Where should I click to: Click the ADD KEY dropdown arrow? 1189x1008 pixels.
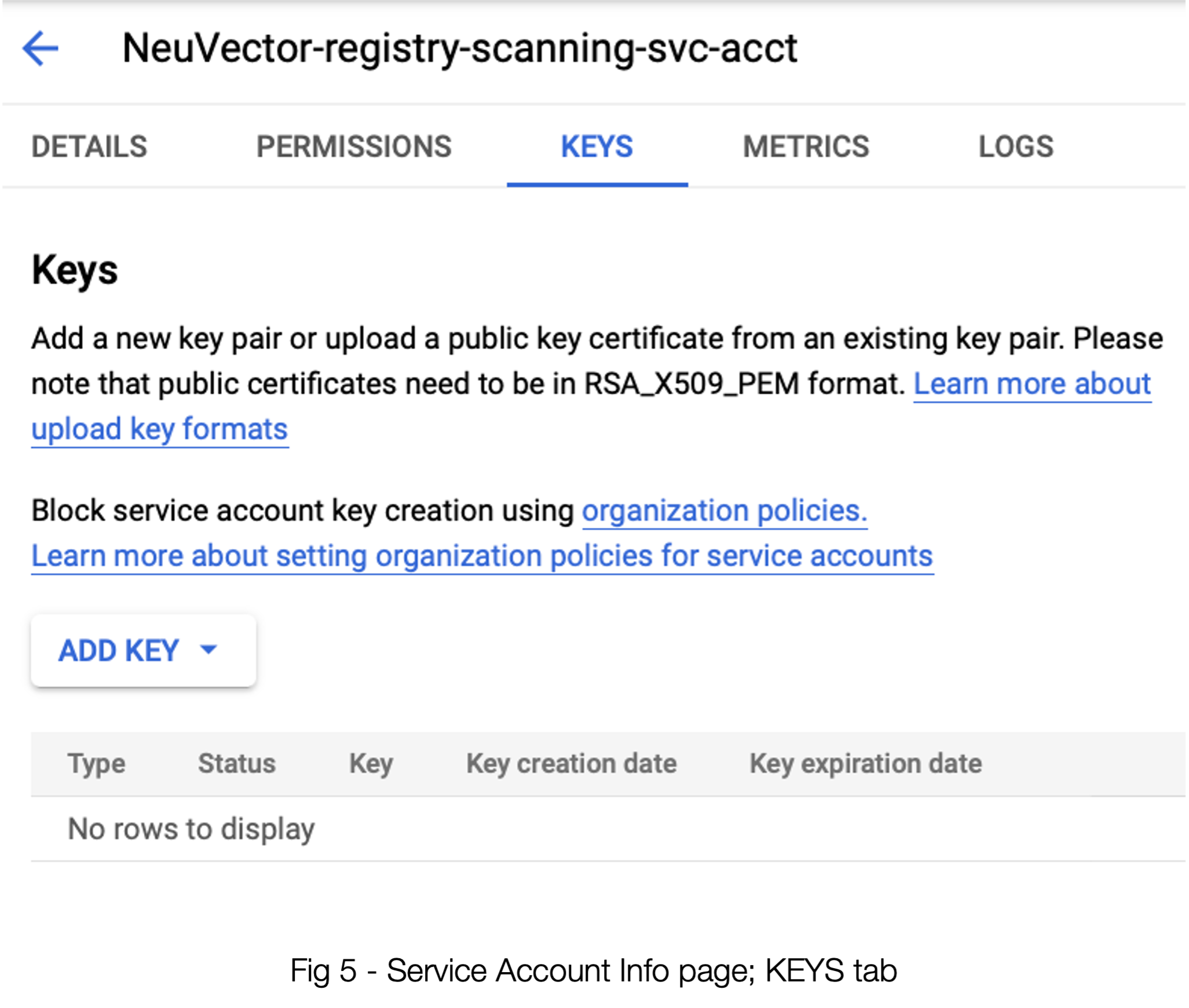coord(208,650)
